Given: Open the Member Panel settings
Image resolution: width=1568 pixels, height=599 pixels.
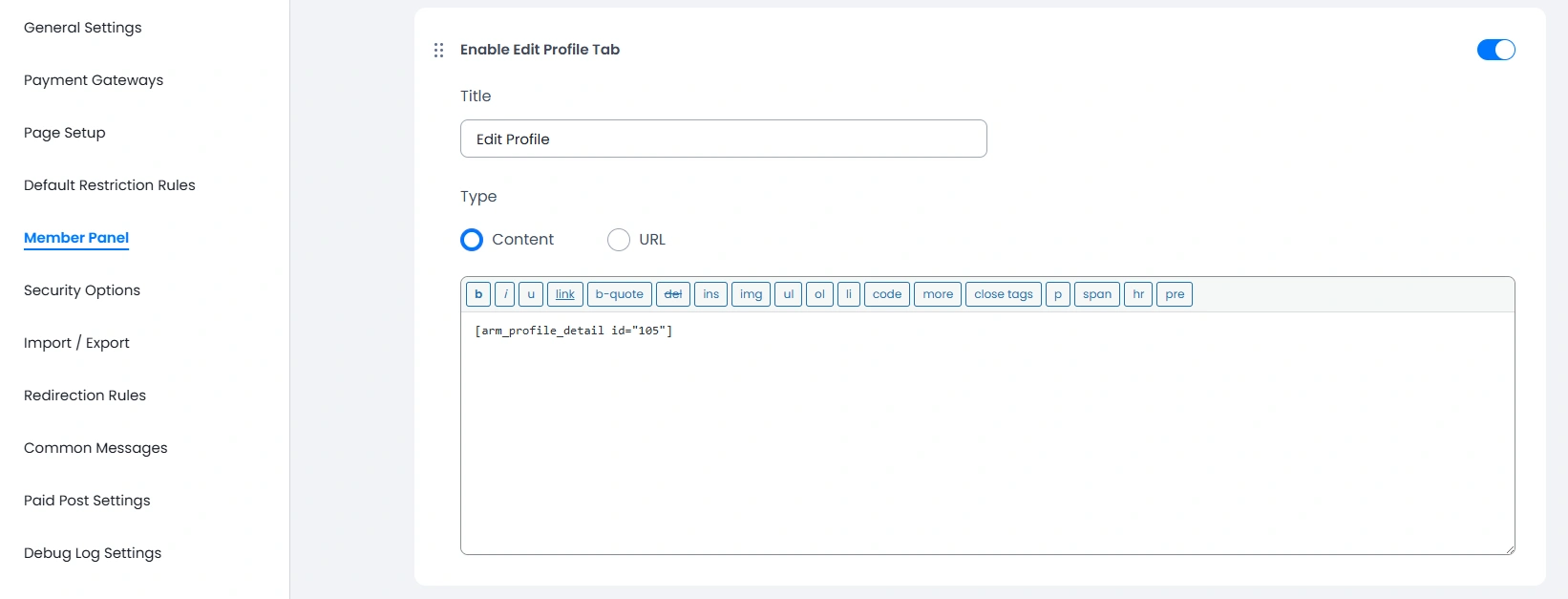Looking at the screenshot, I should pos(75,237).
